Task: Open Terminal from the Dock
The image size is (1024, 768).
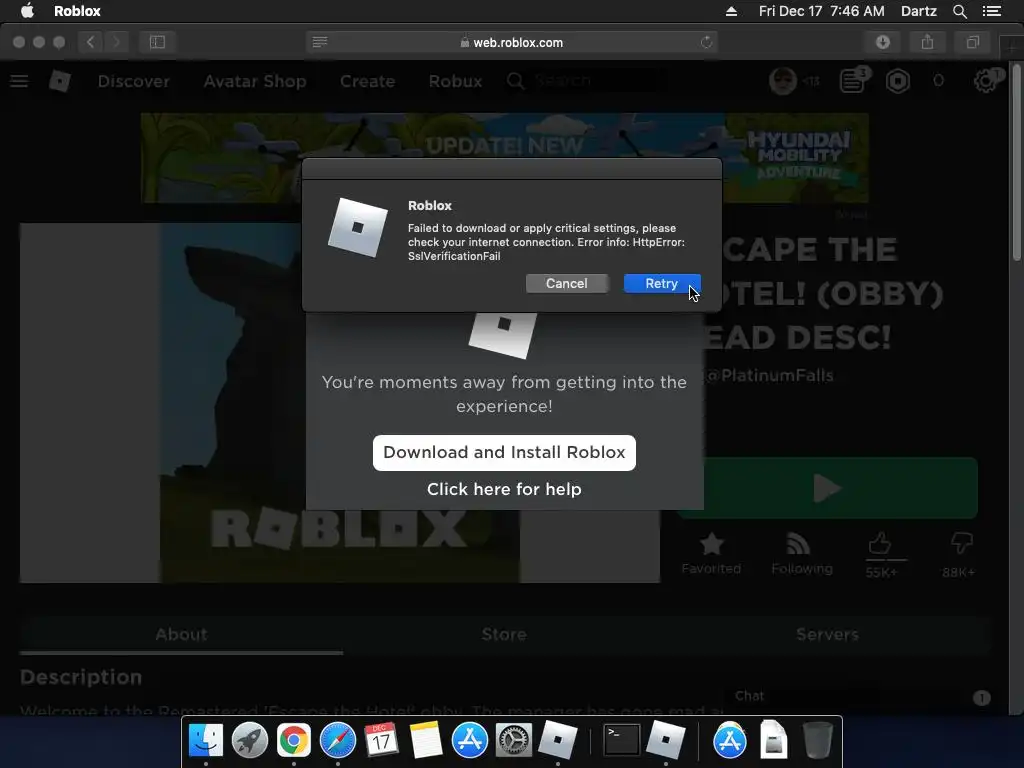Action: pos(621,741)
